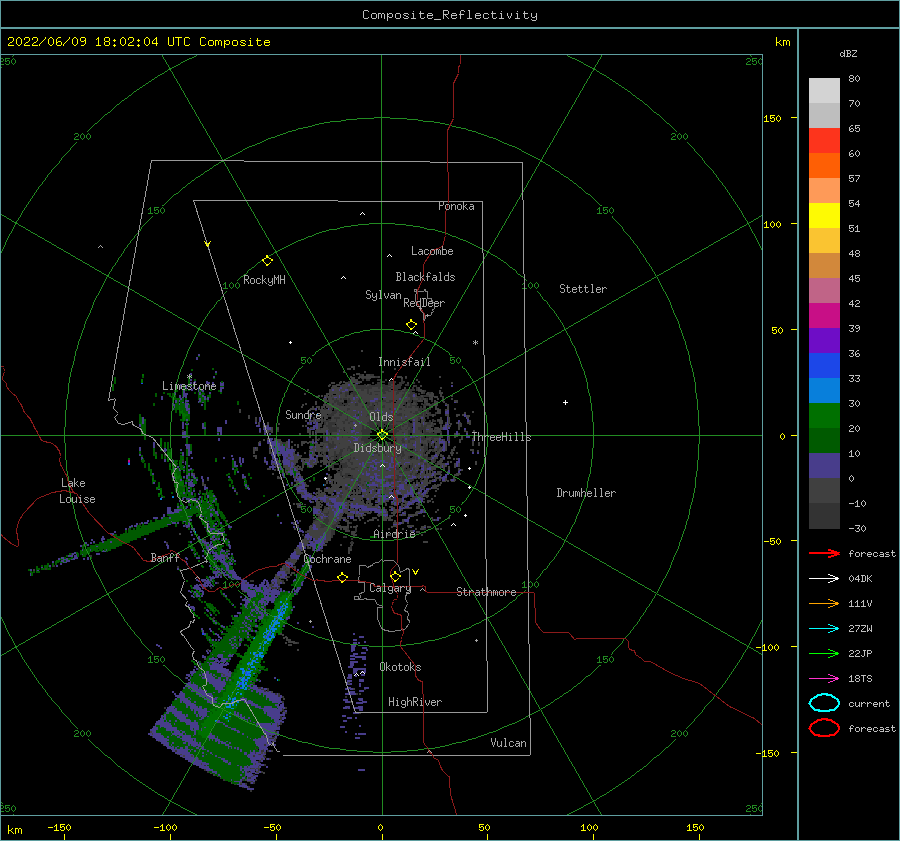Click the yellow V marker northeast of Calgary

coord(415,572)
